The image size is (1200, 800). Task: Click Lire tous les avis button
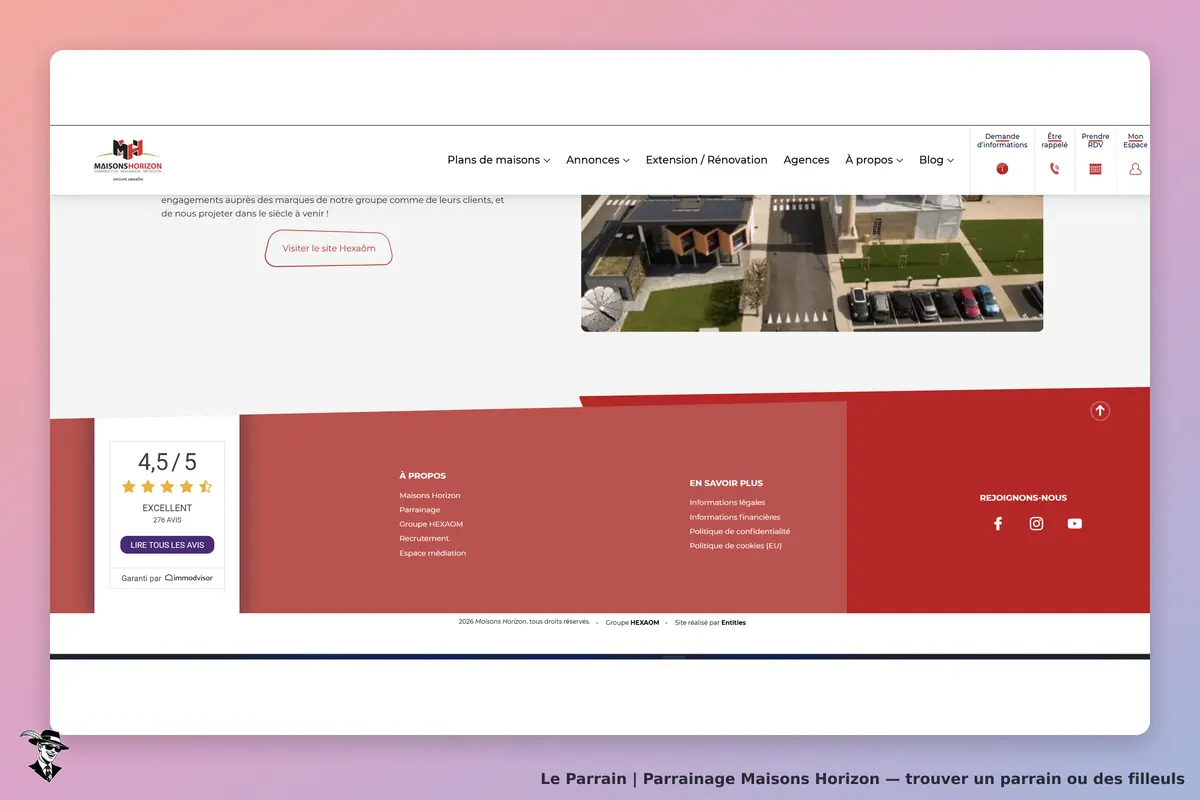point(167,545)
